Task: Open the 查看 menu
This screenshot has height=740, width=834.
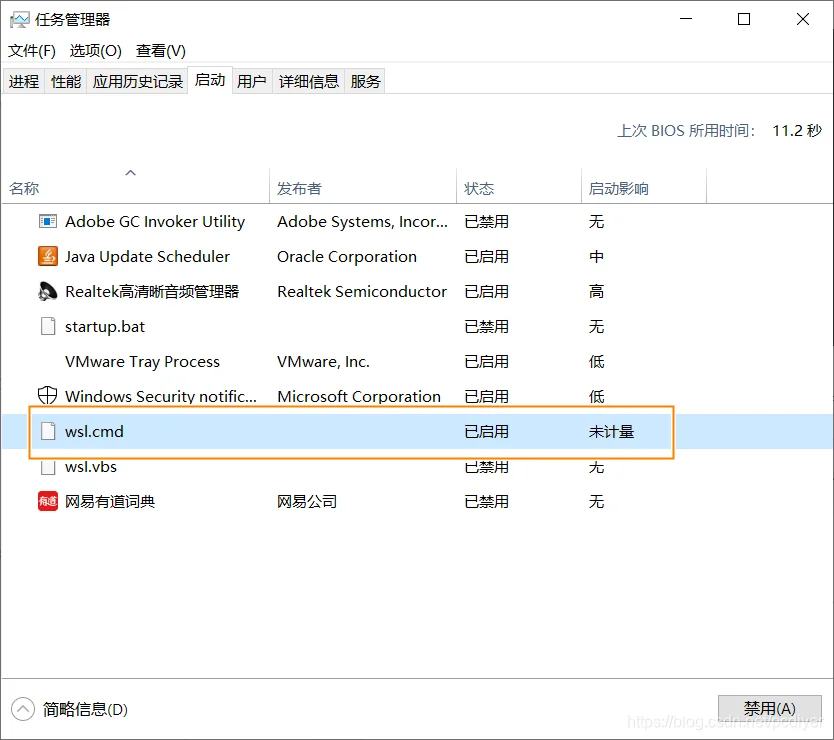Action: [x=159, y=50]
